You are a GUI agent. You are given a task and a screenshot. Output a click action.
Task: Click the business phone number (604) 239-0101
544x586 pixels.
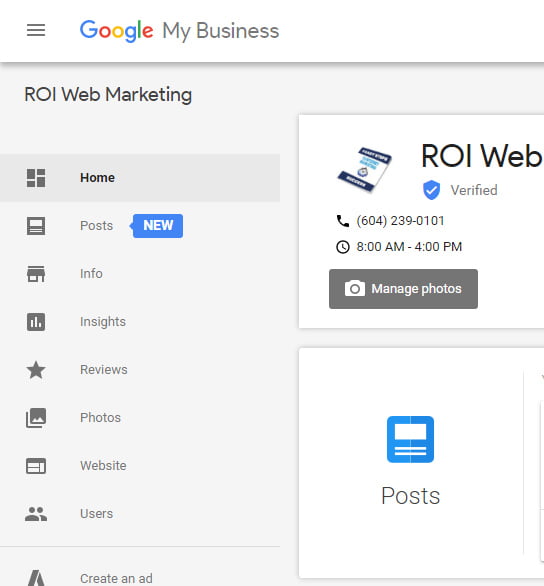pos(400,220)
